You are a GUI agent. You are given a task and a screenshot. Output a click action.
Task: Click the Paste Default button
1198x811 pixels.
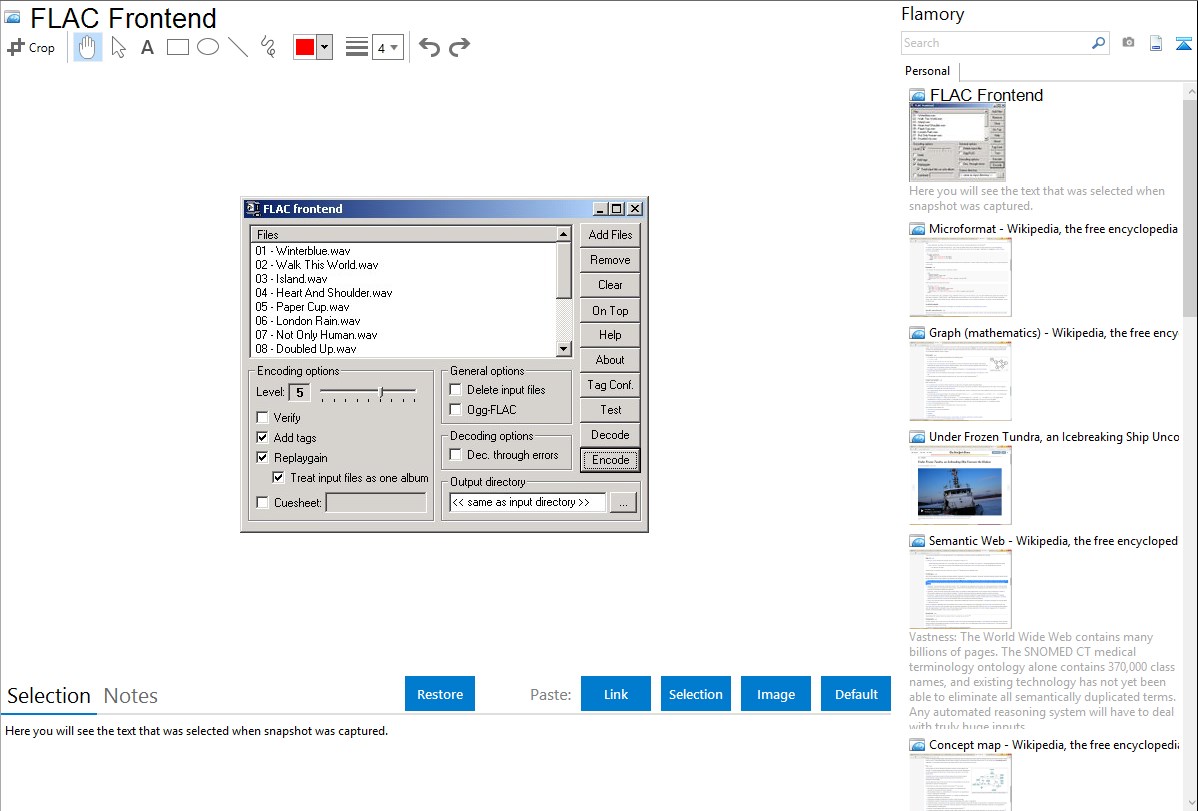tap(856, 694)
